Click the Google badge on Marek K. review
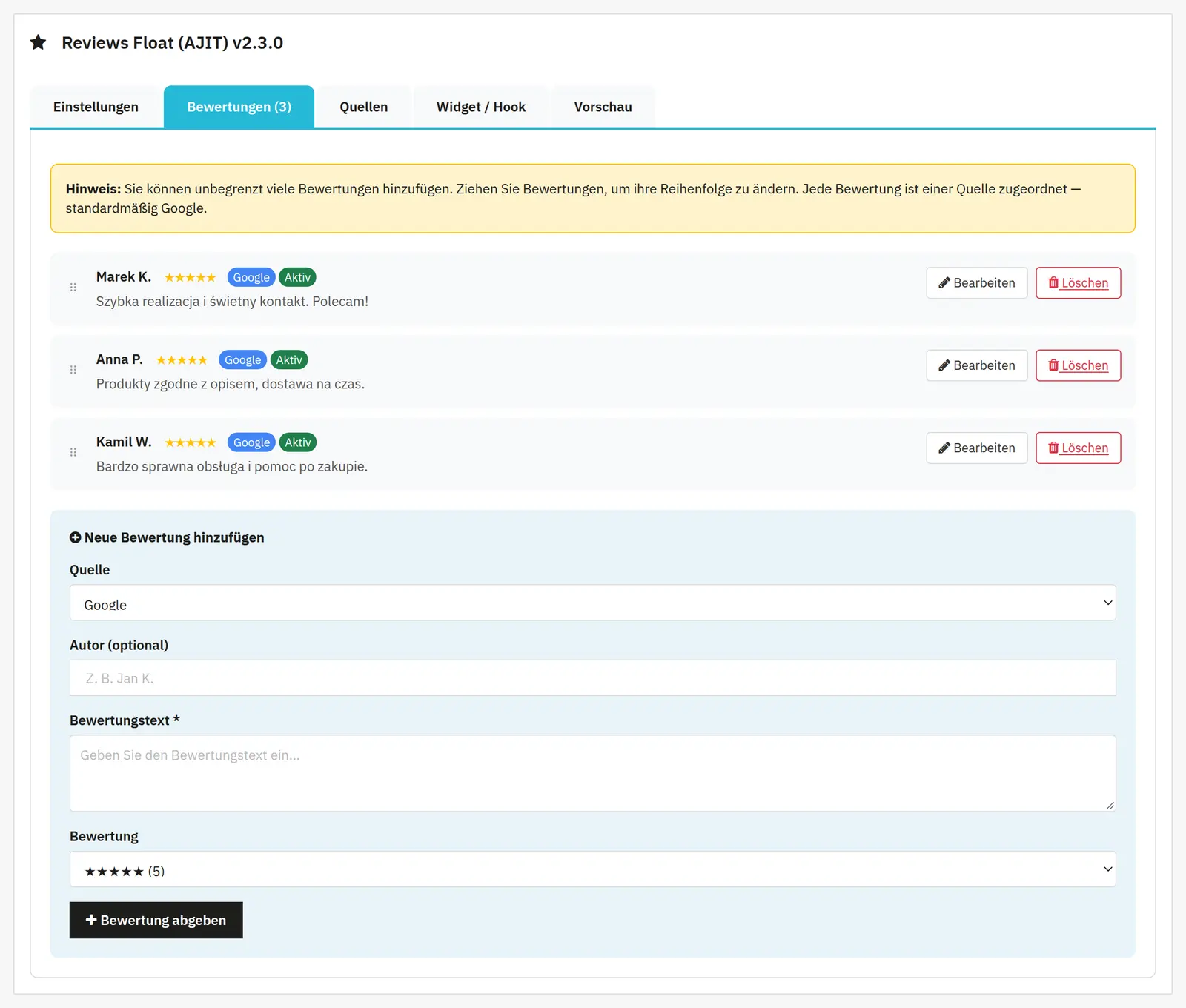1186x1008 pixels. tap(251, 277)
